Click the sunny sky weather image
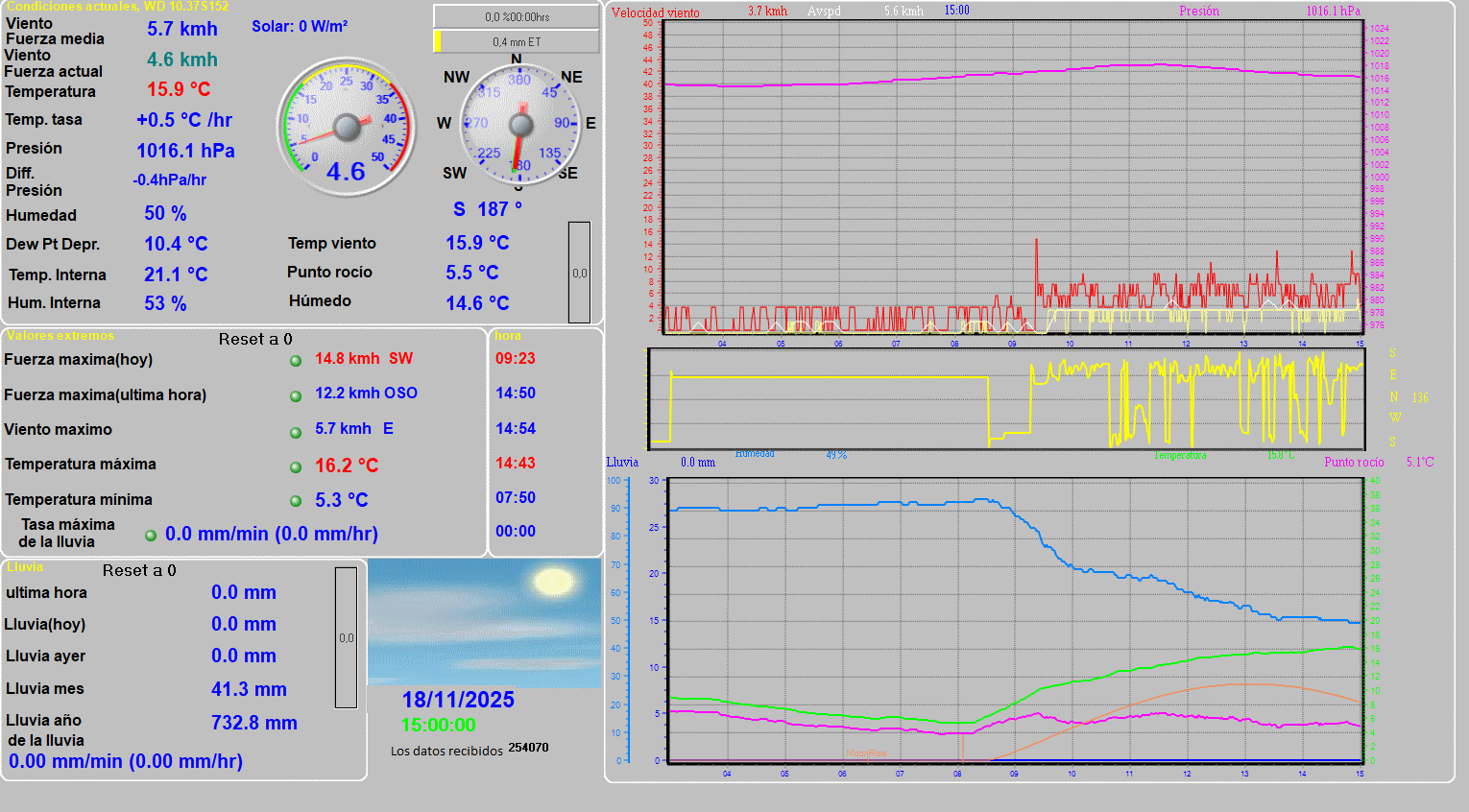This screenshot has width=1469, height=812. coord(484,623)
